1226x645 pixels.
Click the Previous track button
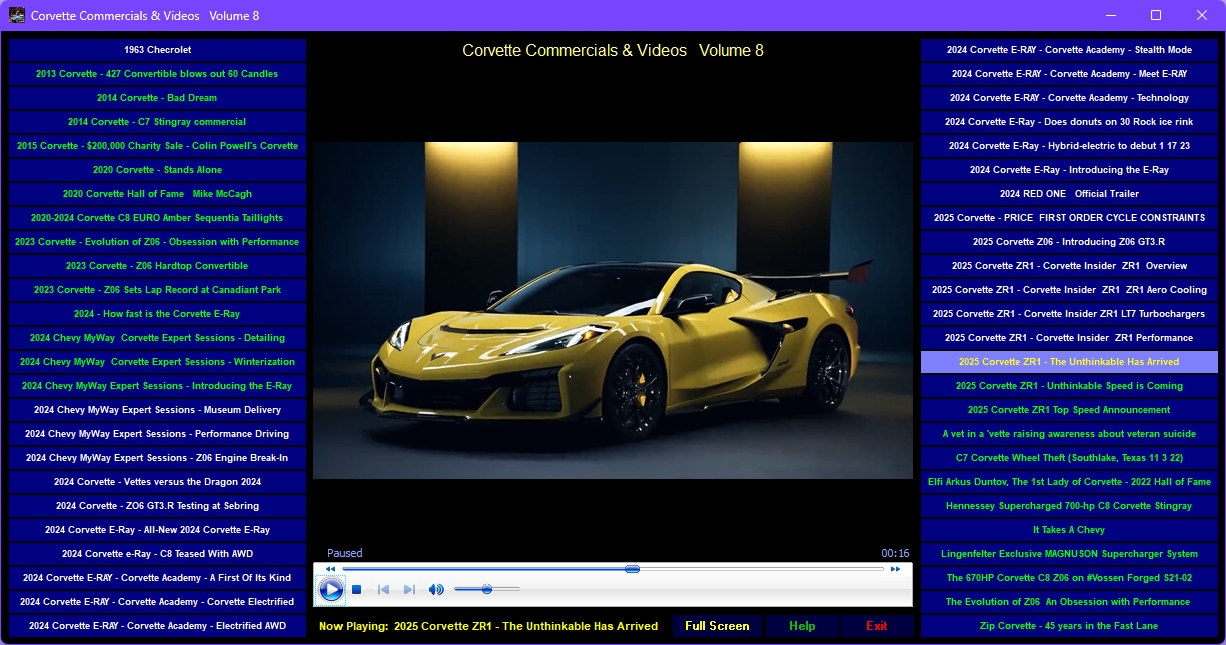pos(383,590)
